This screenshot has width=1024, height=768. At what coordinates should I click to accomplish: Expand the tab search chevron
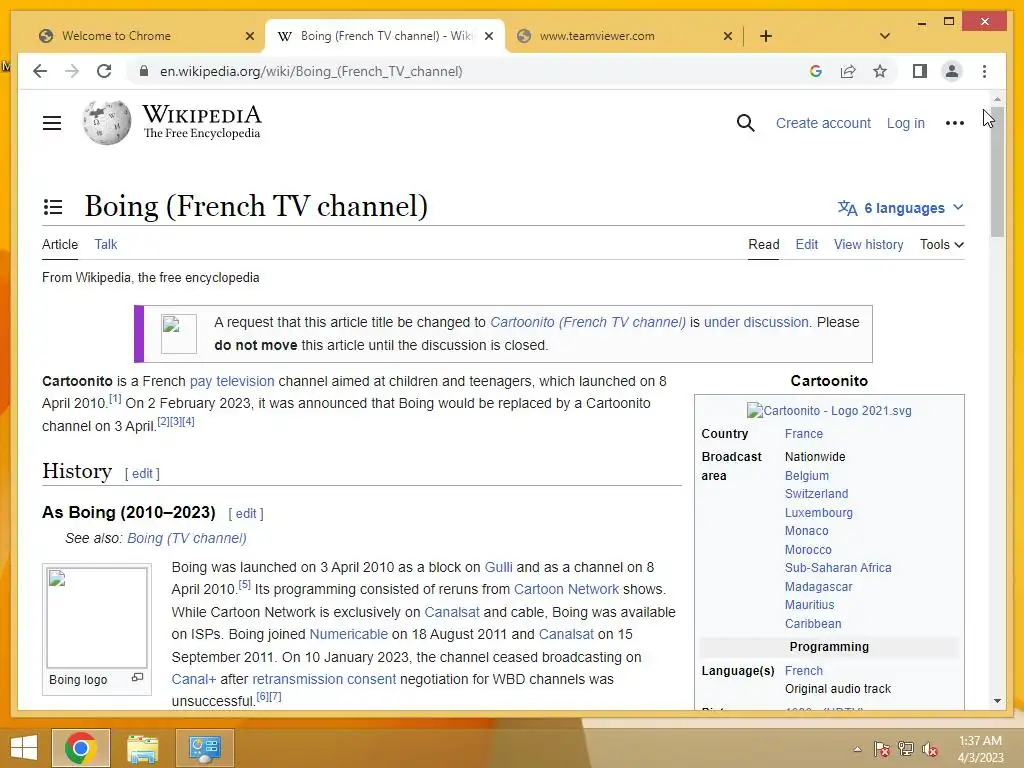pyautogui.click(x=885, y=36)
